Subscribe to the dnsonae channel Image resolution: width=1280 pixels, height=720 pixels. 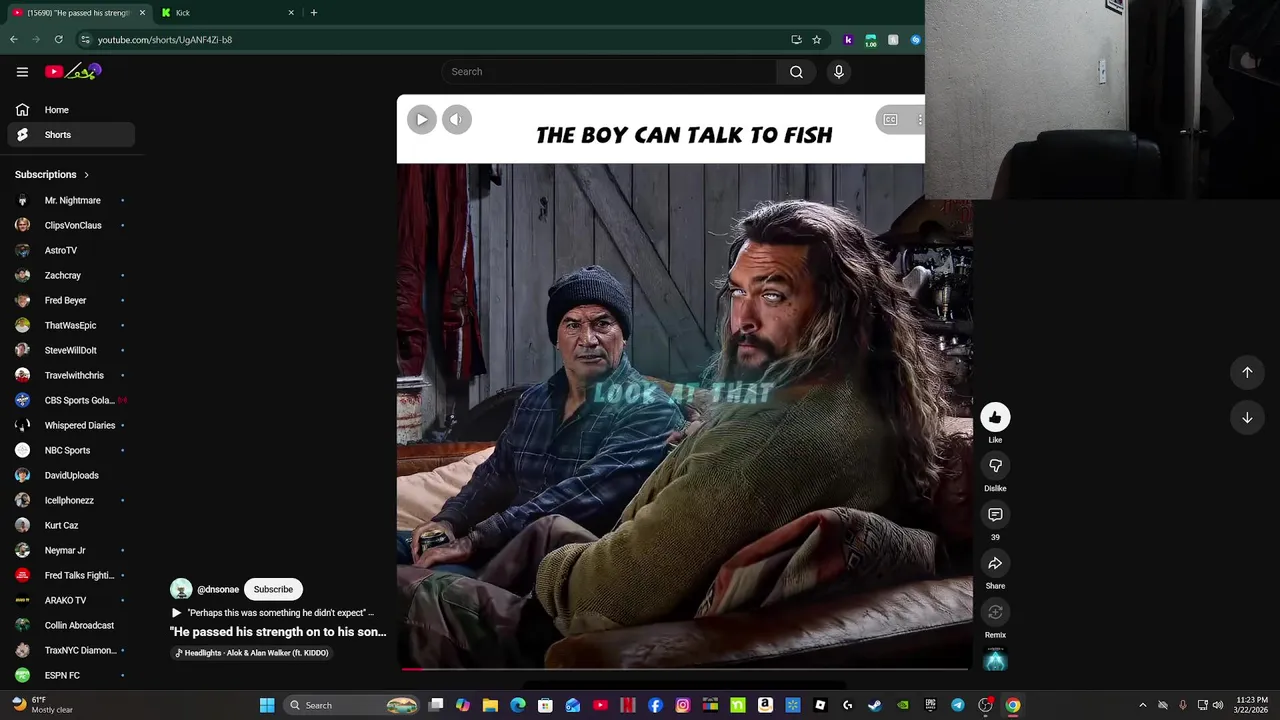(x=273, y=589)
